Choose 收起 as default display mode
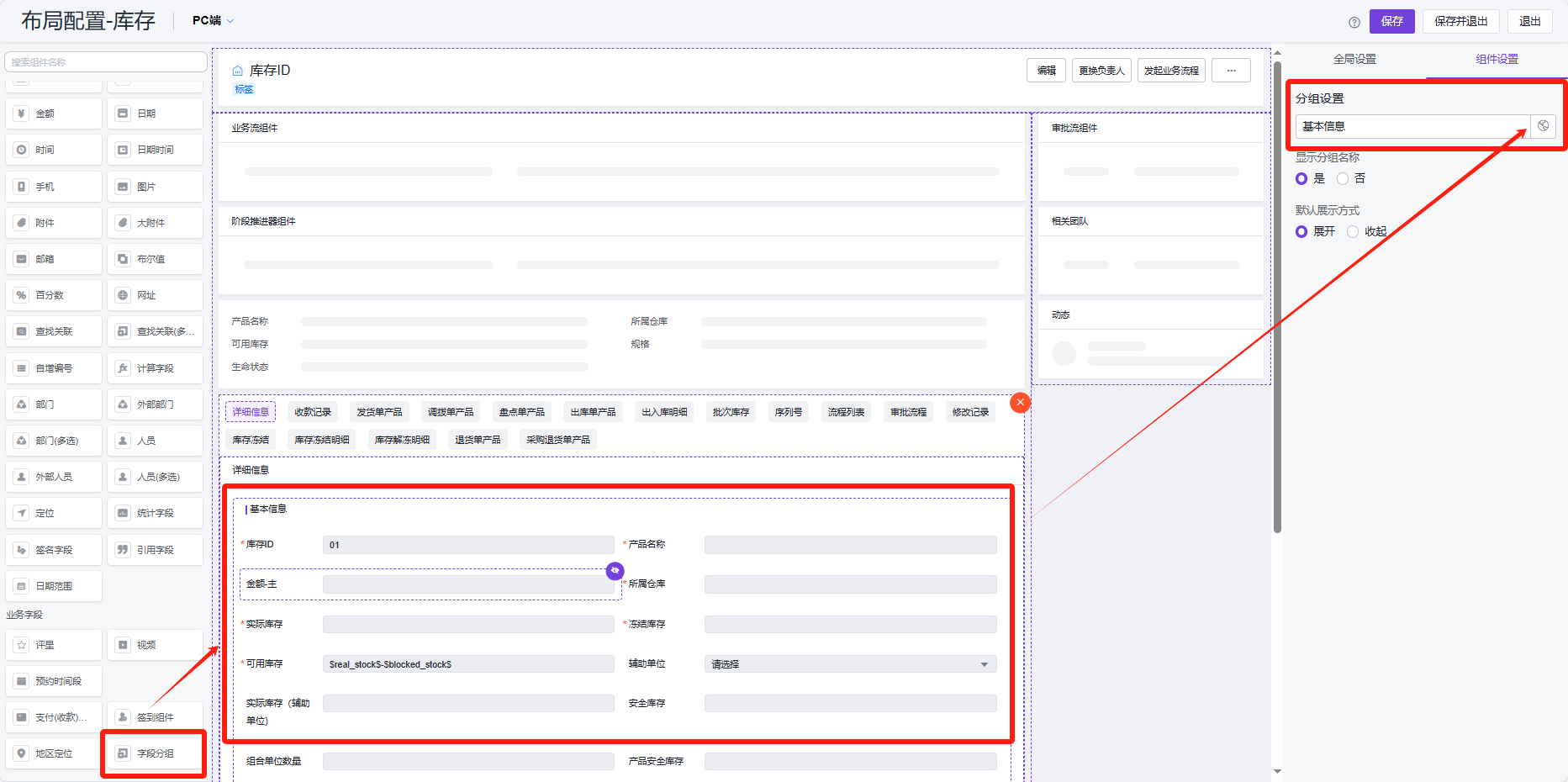Viewport: 1568px width, 782px height. pos(1353,231)
